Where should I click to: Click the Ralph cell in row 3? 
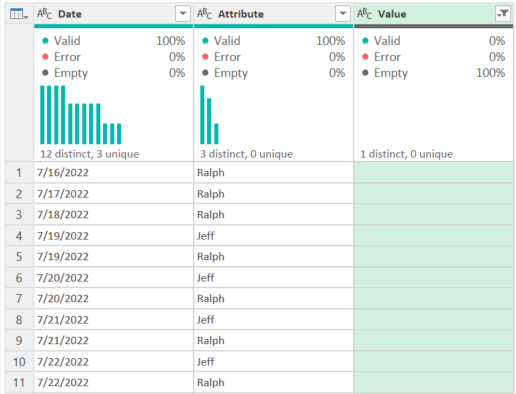point(273,215)
